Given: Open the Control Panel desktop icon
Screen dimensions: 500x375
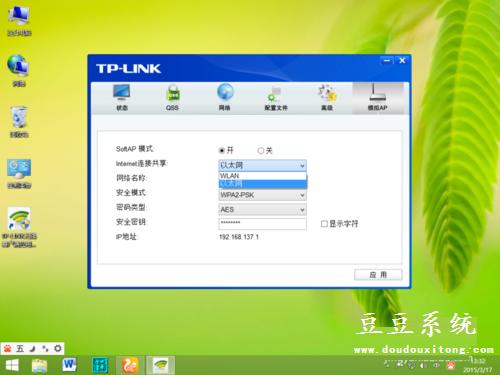Looking at the screenshot, I should [19, 173].
